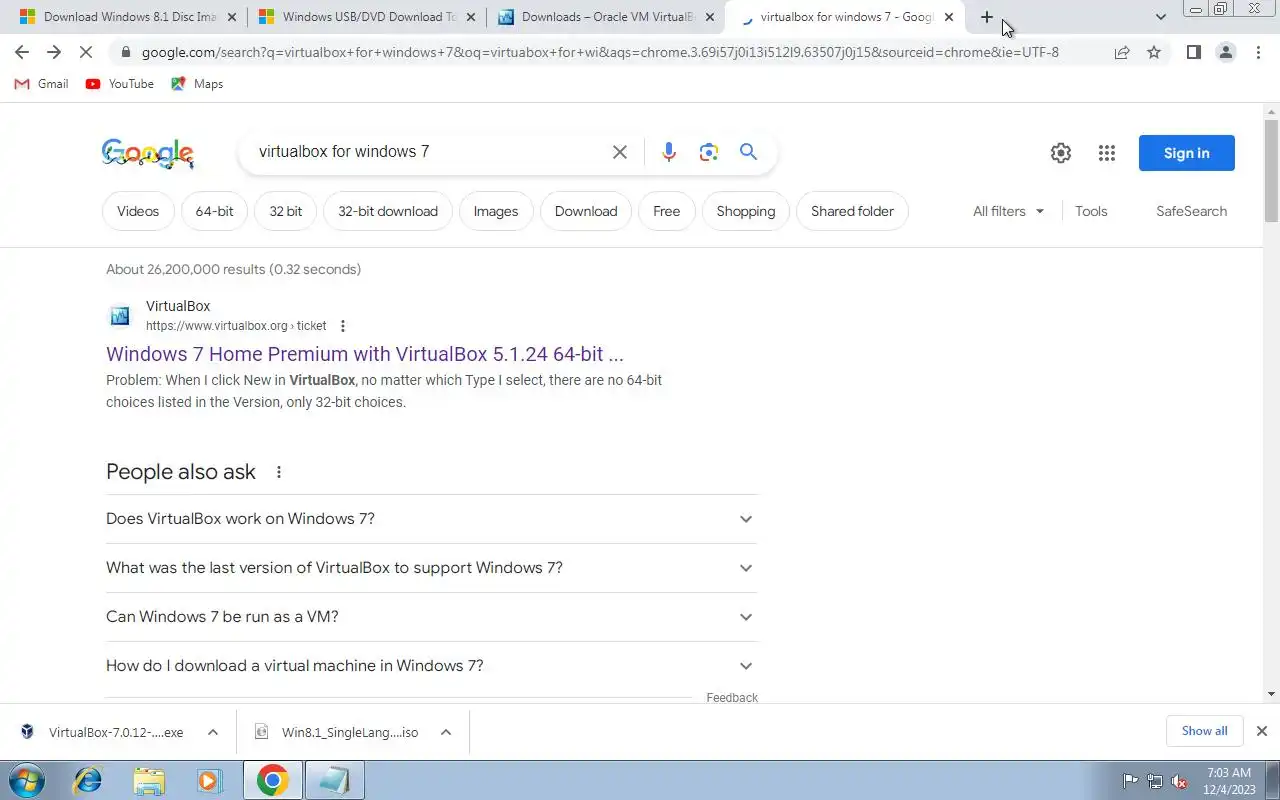
Task: Click the Sign in button
Action: pos(1187,153)
